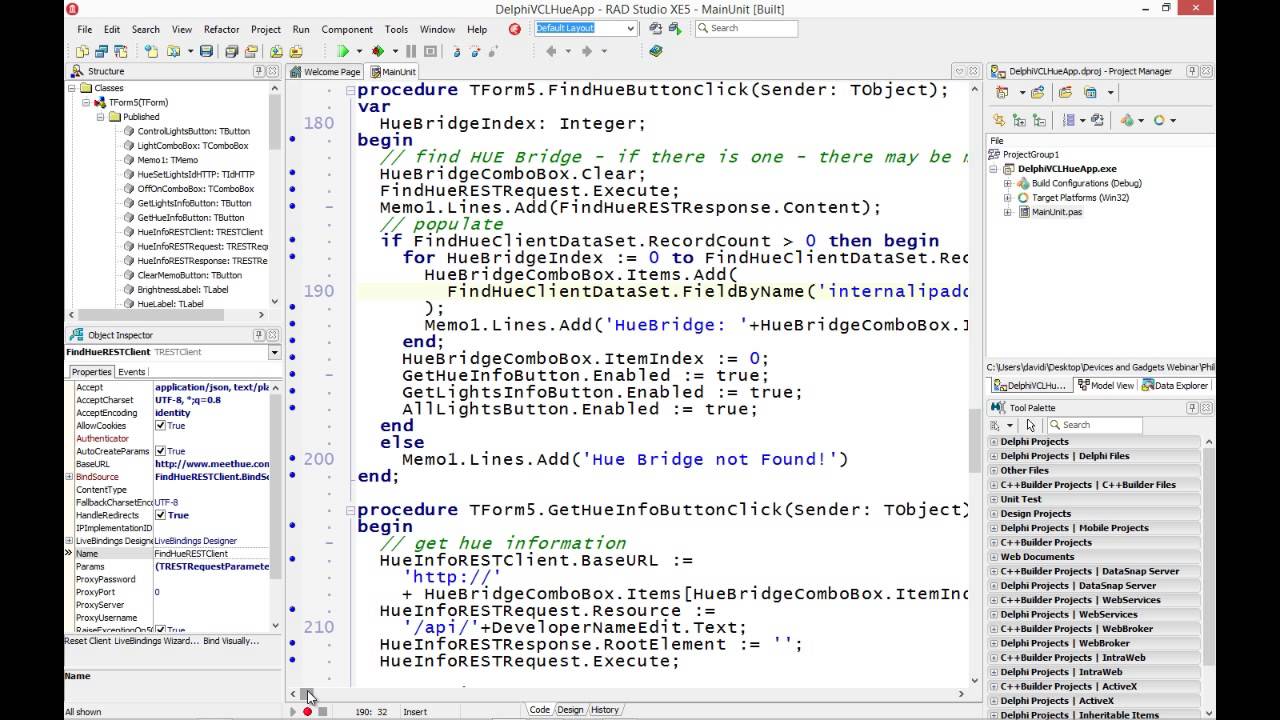Viewport: 1280px width, 720px height.
Task: Click the red globe icon beside Help menu
Action: click(x=515, y=29)
